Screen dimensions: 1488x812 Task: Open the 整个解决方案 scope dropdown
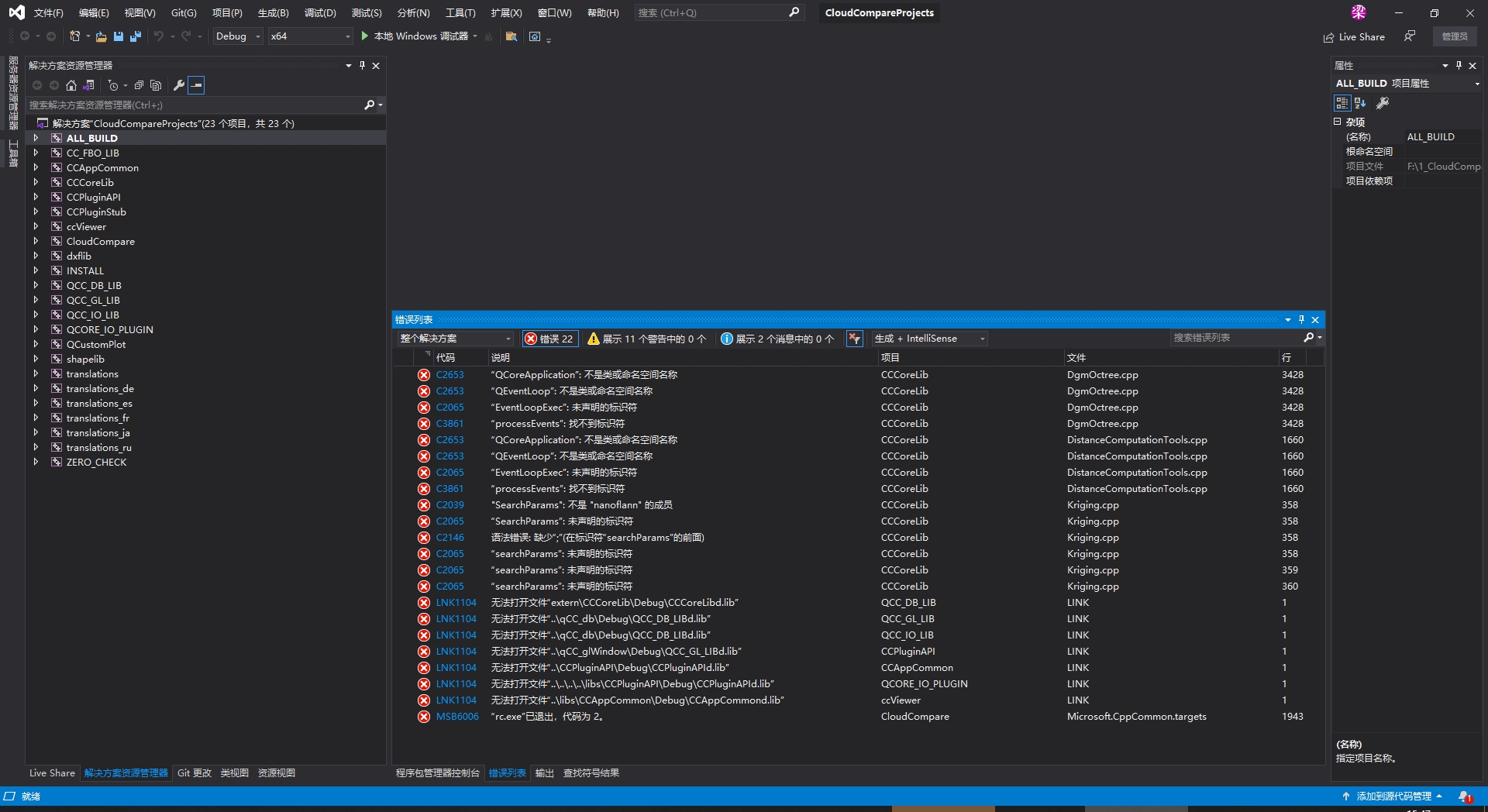pyautogui.click(x=456, y=339)
